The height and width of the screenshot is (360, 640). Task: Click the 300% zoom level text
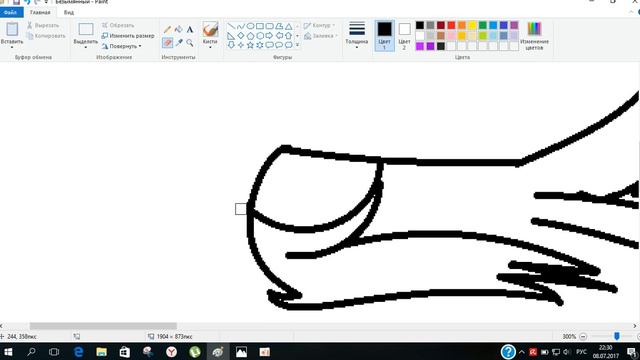tap(569, 337)
